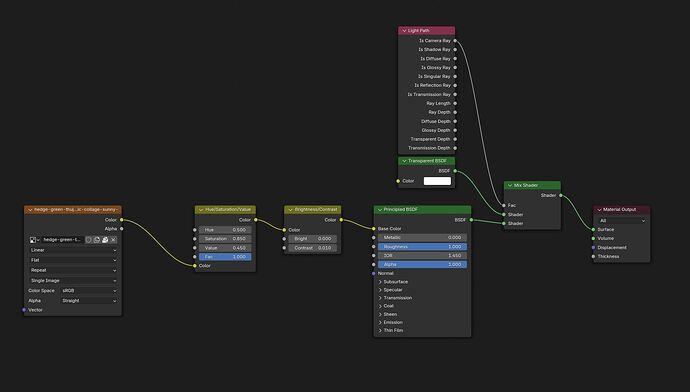Click the Image Texture Alpha output socket
Screen dimensions: 690x392
pyautogui.click(x=122, y=229)
